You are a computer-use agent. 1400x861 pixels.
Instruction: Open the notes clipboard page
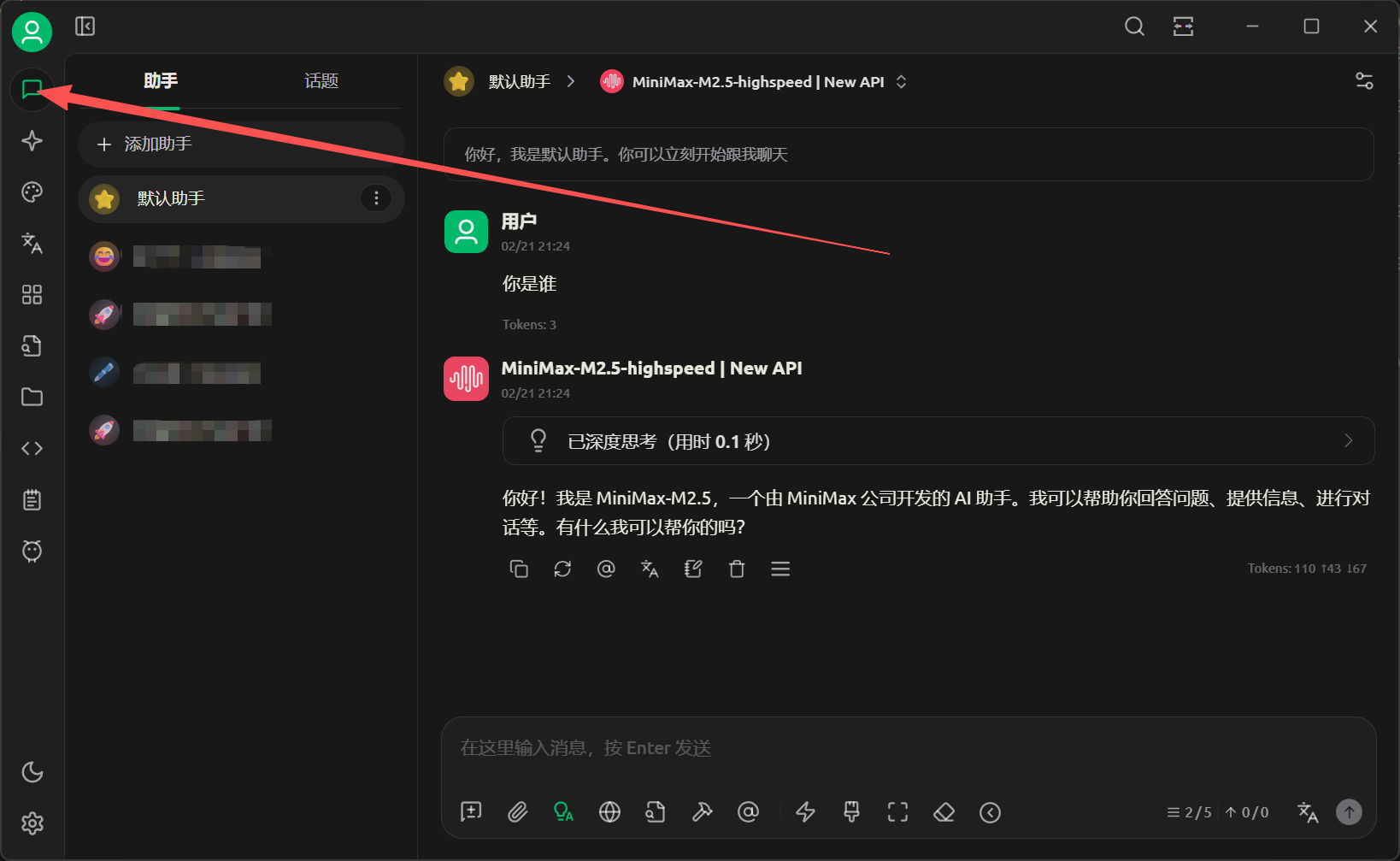pos(32,499)
